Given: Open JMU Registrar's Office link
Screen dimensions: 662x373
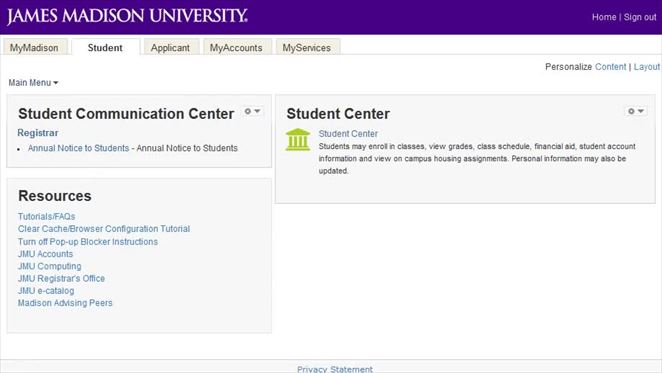Looking at the screenshot, I should (61, 278).
